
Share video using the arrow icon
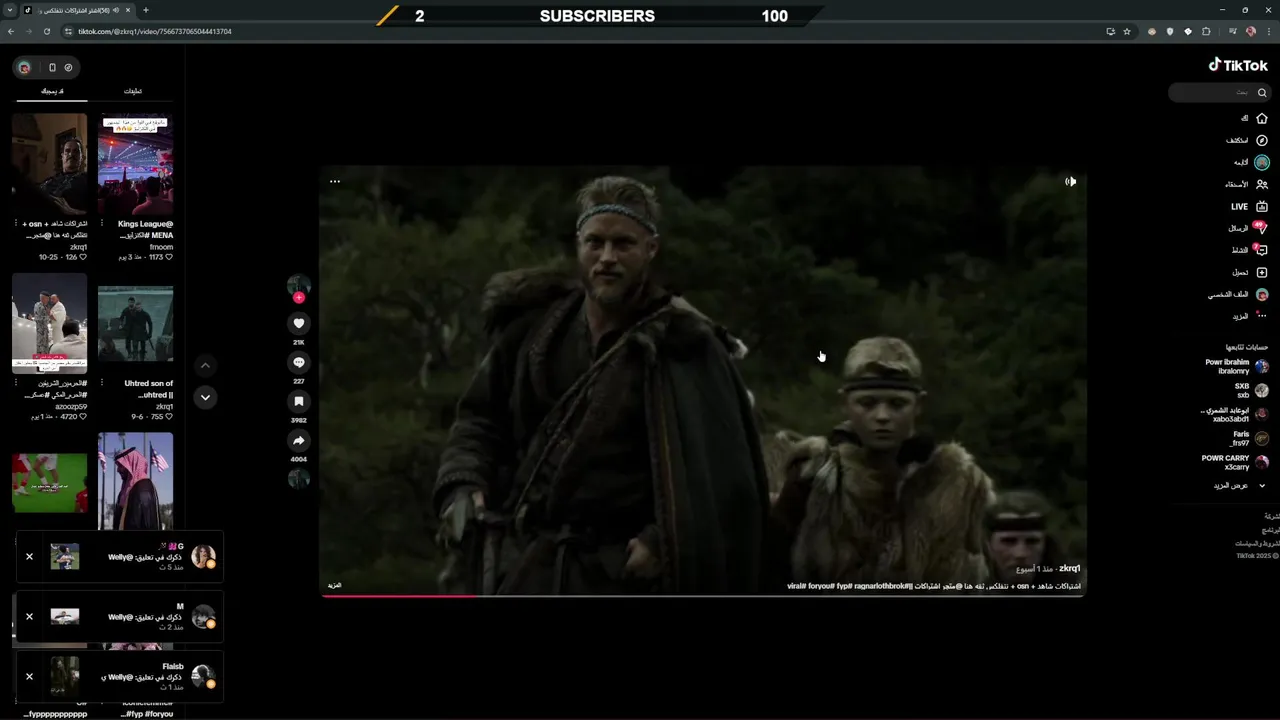coord(298,440)
